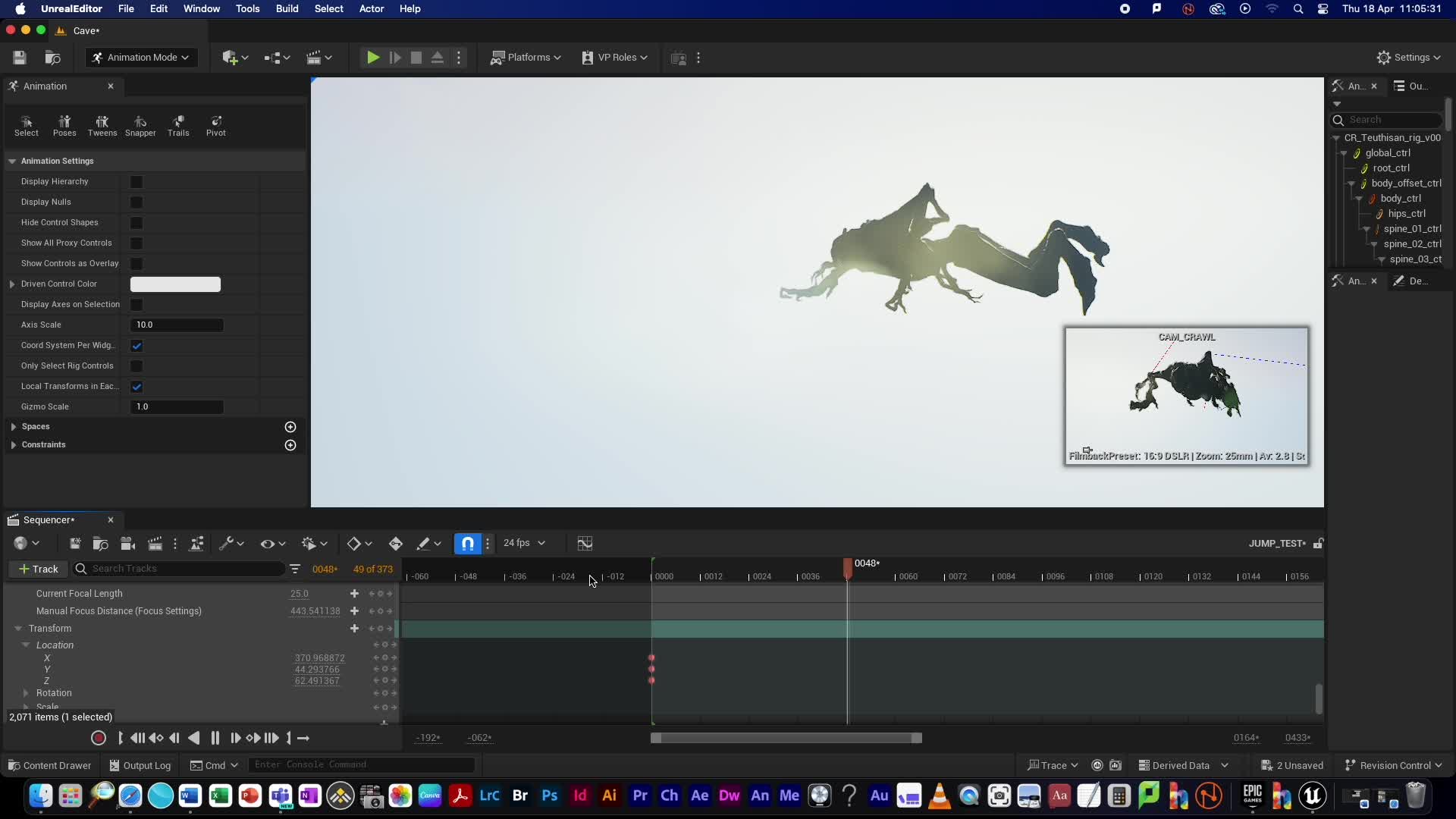Open the 24 fps frame rate dropdown
Viewport: 1456px width, 819px height.
click(524, 543)
